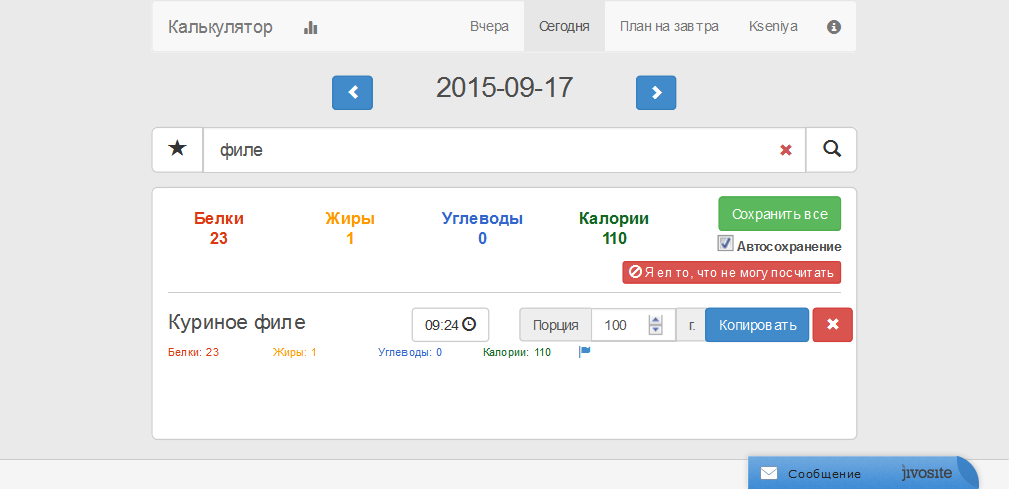Go to next day with right arrow
Image resolution: width=1009 pixels, height=489 pixels.
656,93
